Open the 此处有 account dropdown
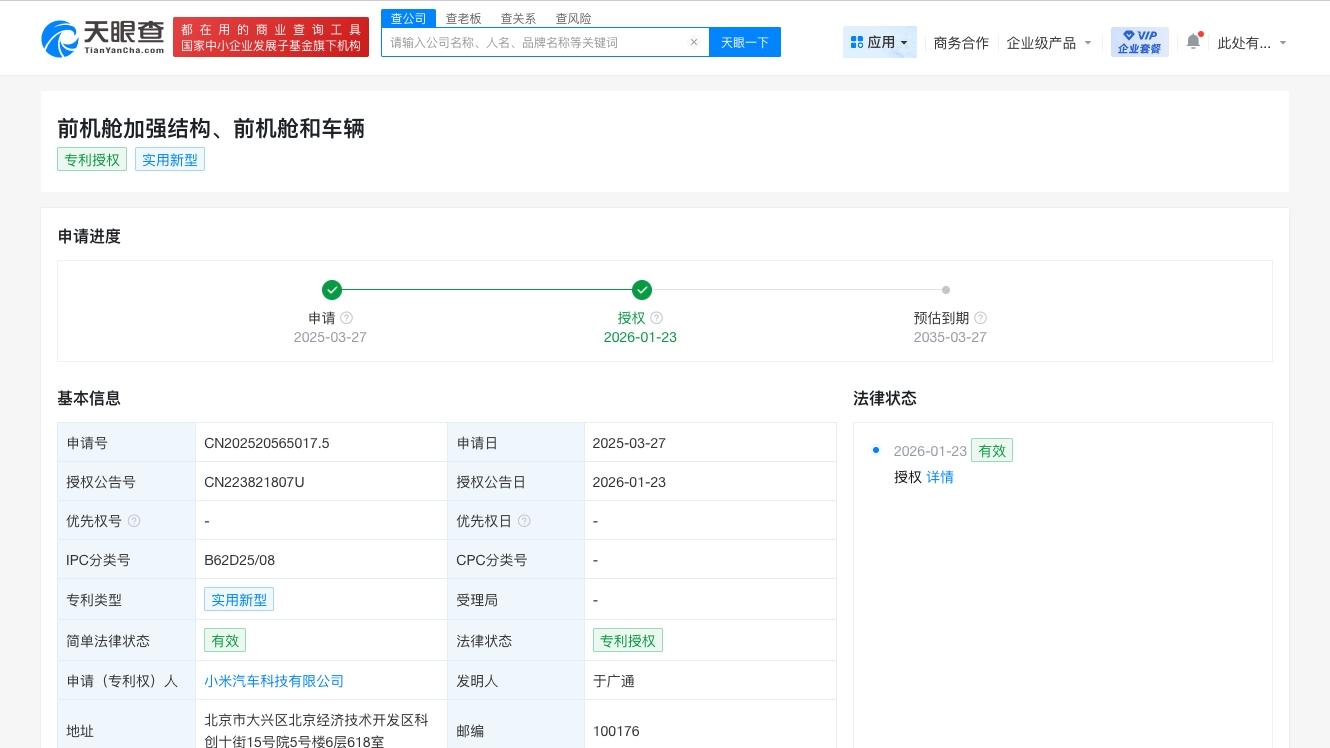Screen dimensions: 1330x748 tap(1246, 43)
